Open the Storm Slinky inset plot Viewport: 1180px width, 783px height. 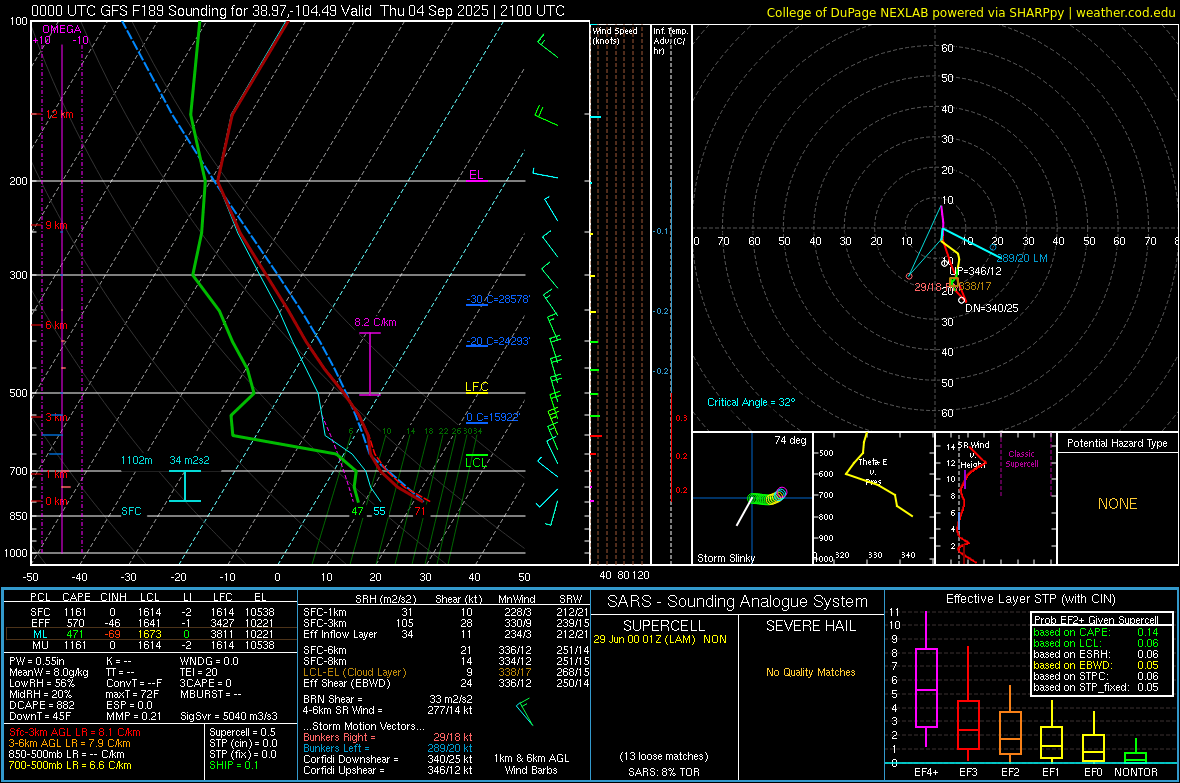[752, 498]
